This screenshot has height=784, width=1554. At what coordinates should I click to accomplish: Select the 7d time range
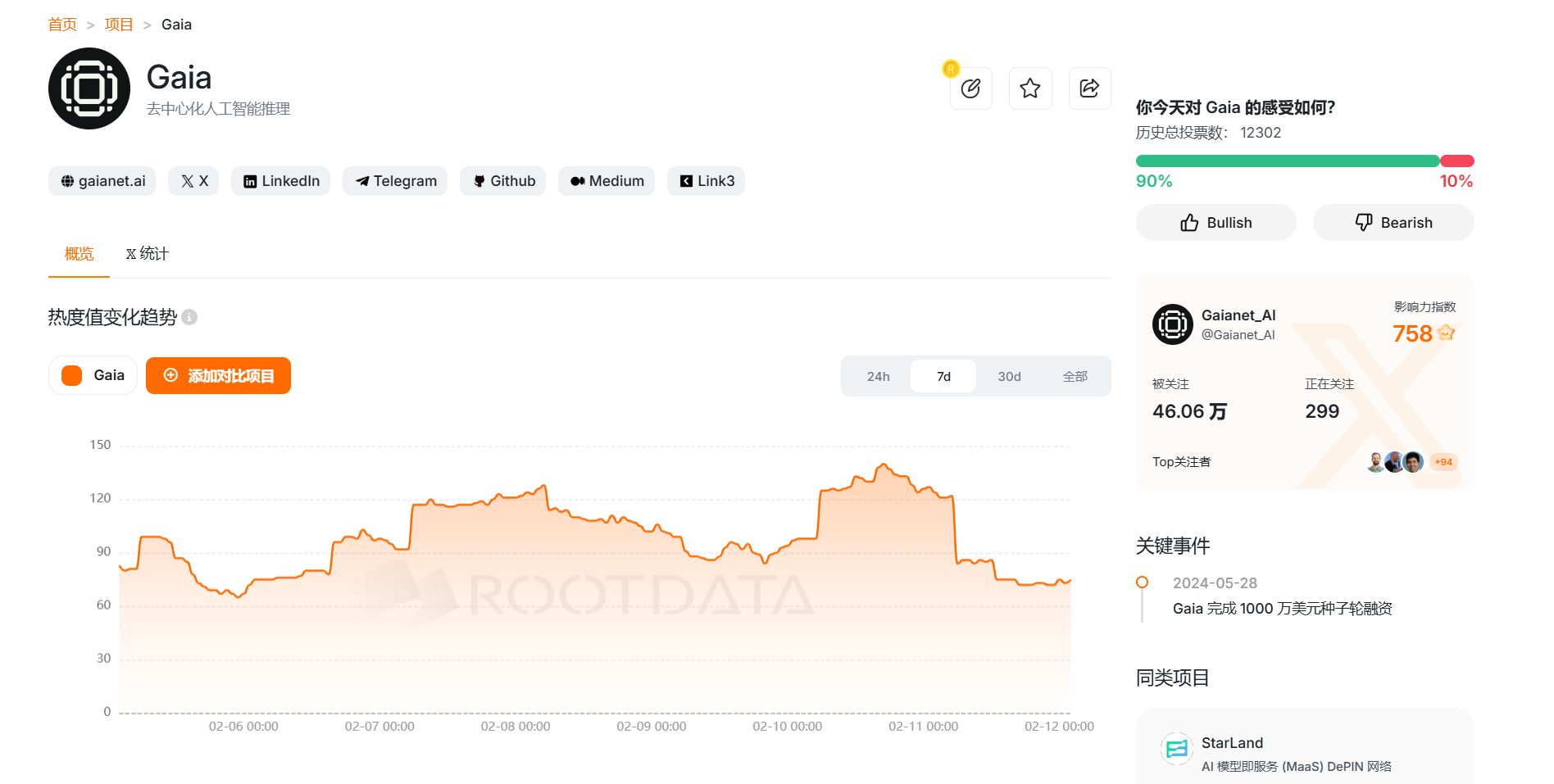pos(943,376)
